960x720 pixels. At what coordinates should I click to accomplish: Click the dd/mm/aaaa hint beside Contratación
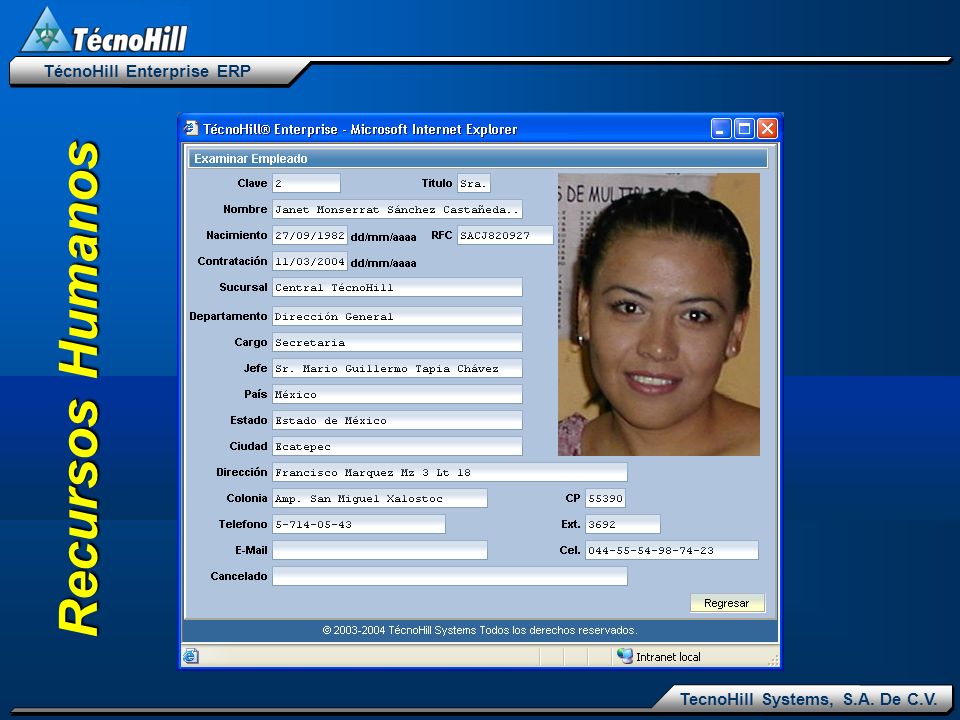383,263
